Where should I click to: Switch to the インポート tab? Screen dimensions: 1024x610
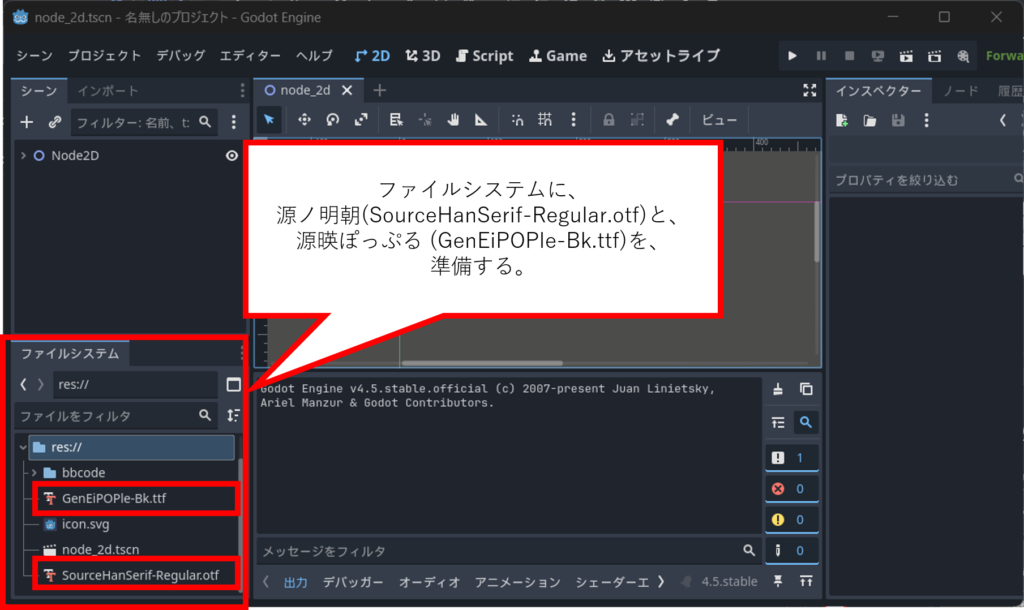click(x=108, y=91)
